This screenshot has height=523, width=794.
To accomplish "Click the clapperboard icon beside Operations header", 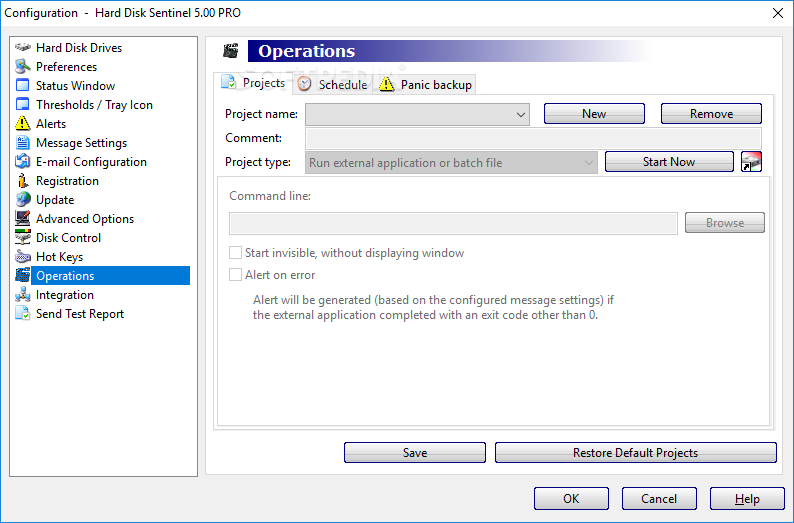I will pyautogui.click(x=231, y=51).
